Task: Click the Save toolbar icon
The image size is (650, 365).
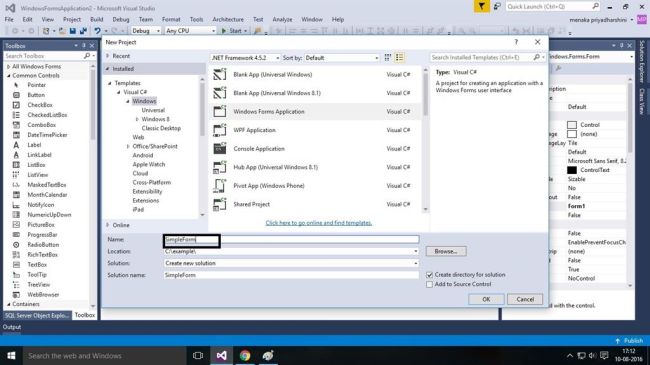Action: [73, 31]
